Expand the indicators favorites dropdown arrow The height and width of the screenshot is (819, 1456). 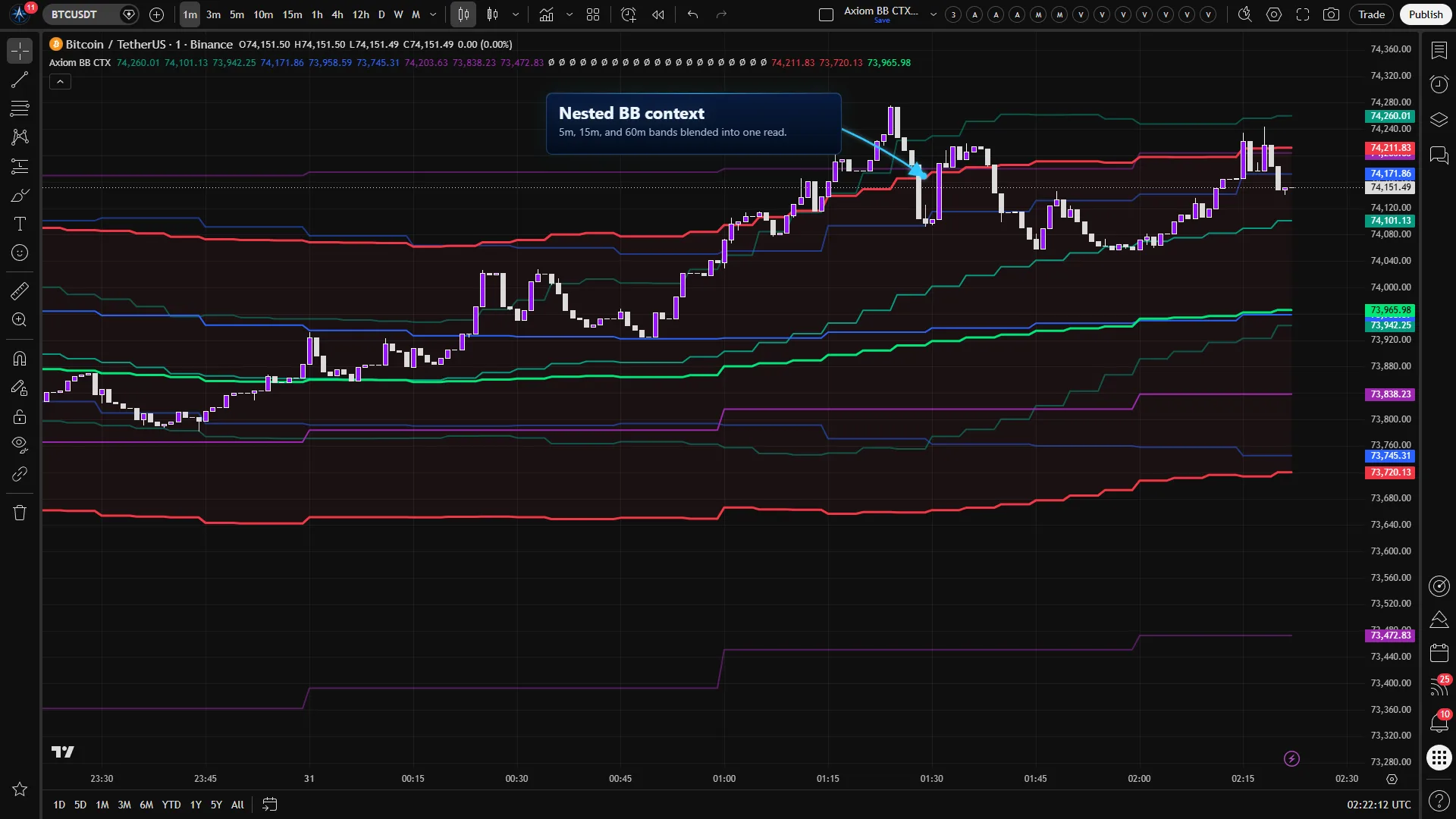(570, 14)
